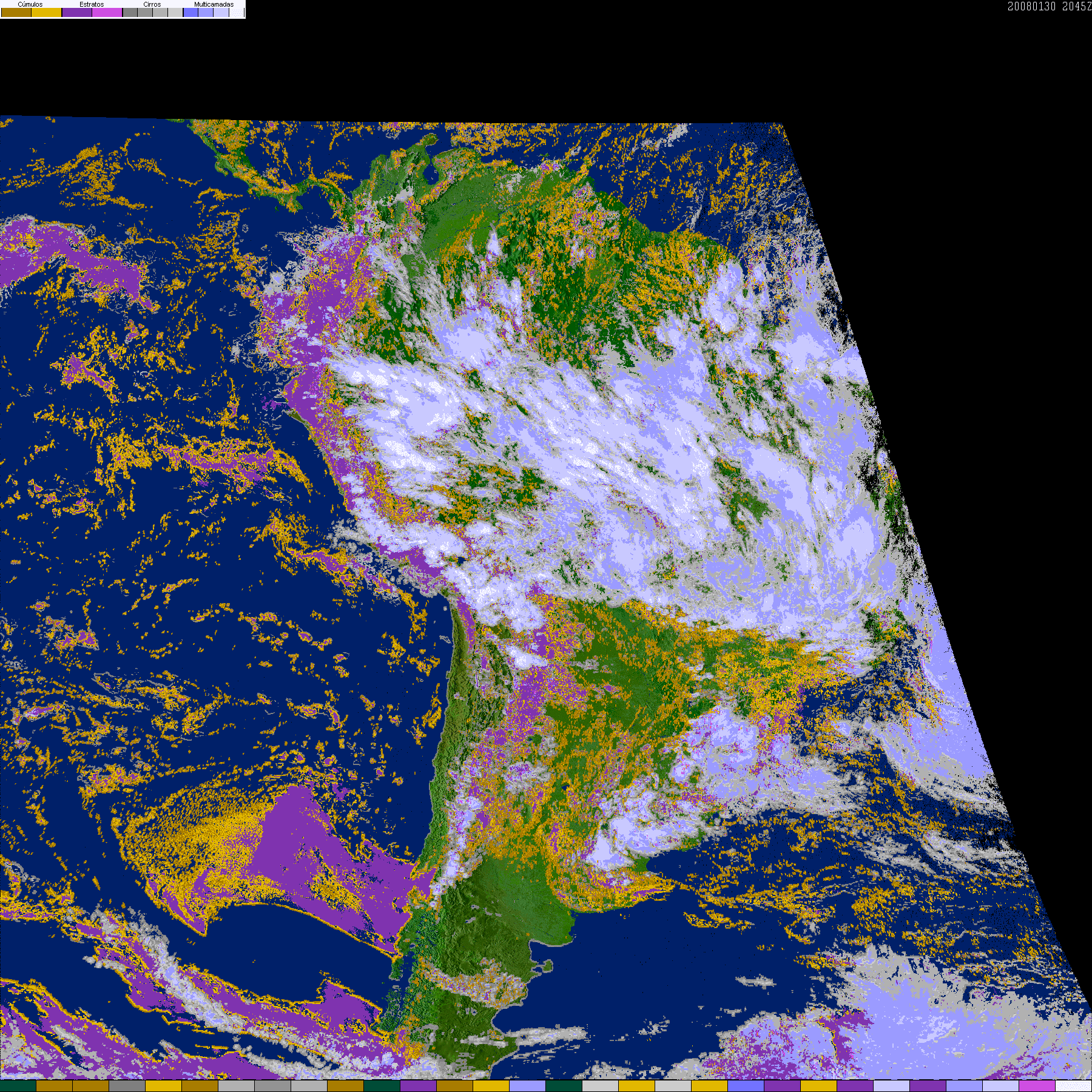Viewport: 1092px width, 1092px height.
Task: Choose the darkest blue Multicamadas legend swatch
Action: tap(190, 12)
